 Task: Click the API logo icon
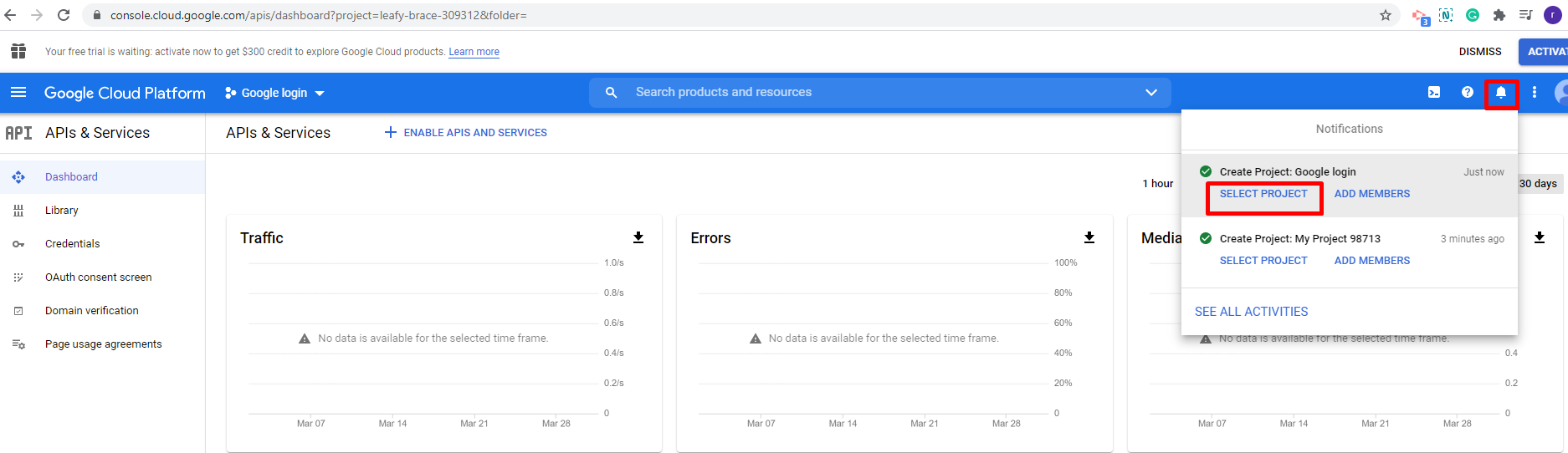pyautogui.click(x=18, y=133)
